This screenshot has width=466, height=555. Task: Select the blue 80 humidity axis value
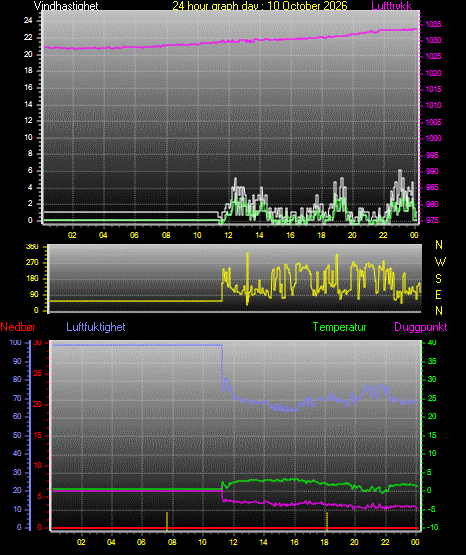pos(17,379)
